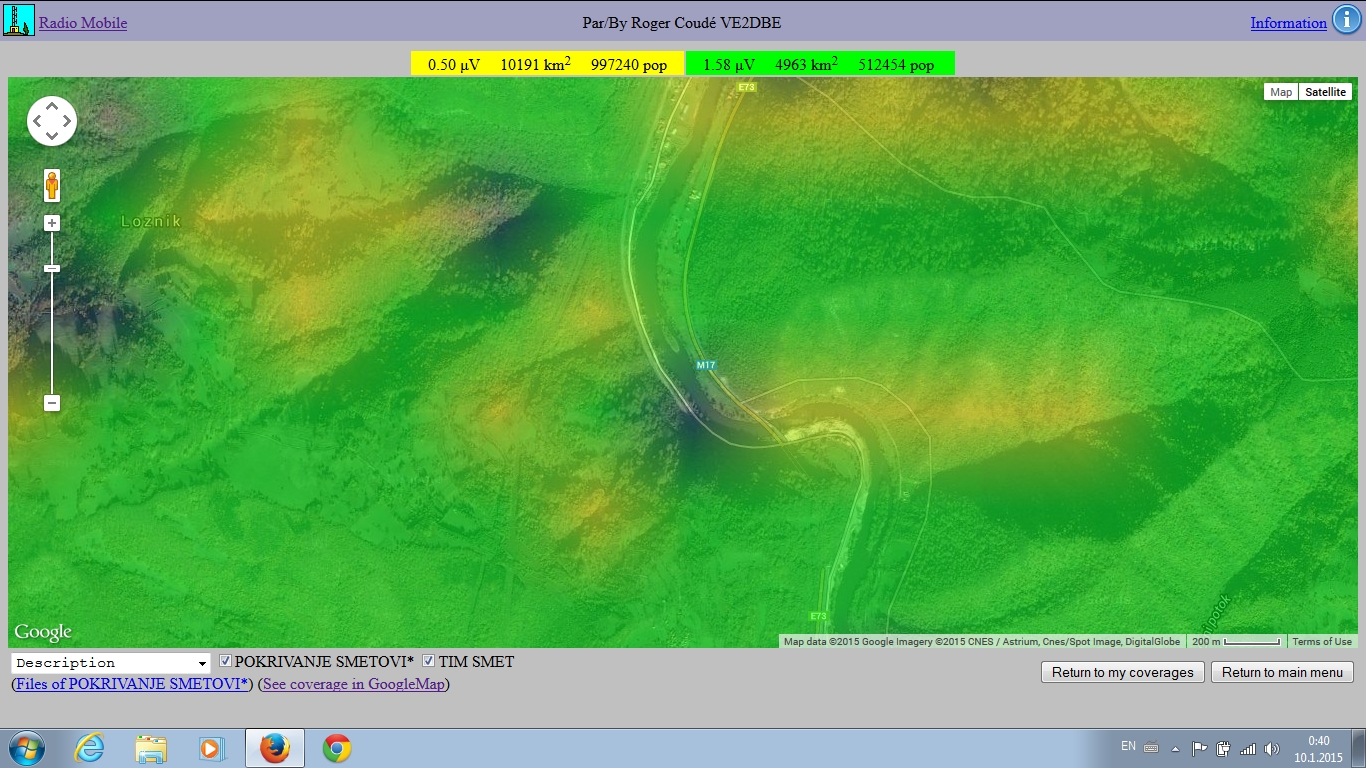Expand the Description dropdown
The width and height of the screenshot is (1366, 768).
point(111,663)
